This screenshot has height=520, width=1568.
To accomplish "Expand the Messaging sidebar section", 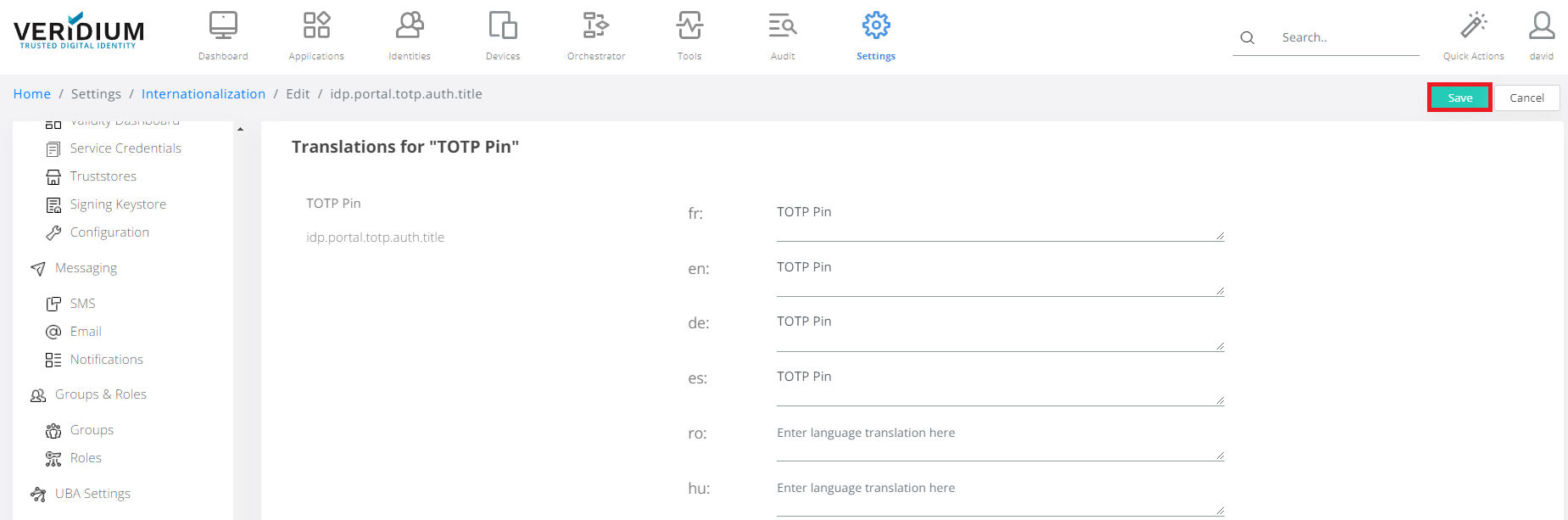I will click(x=86, y=268).
